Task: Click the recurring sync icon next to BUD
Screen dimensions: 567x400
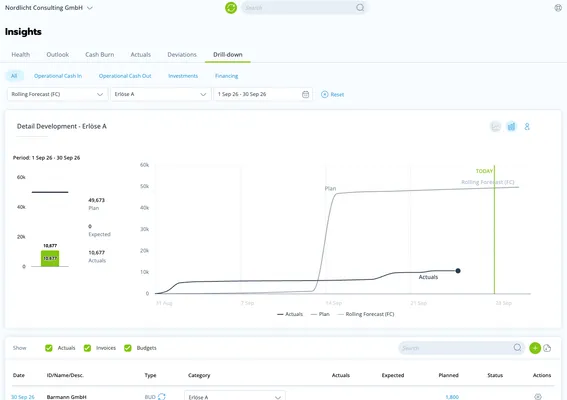Action: point(162,397)
